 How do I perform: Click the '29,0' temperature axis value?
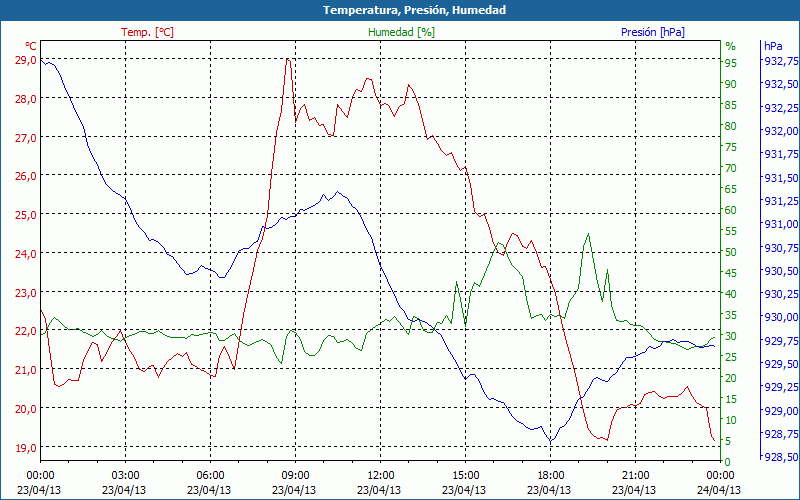pyautogui.click(x=26, y=61)
